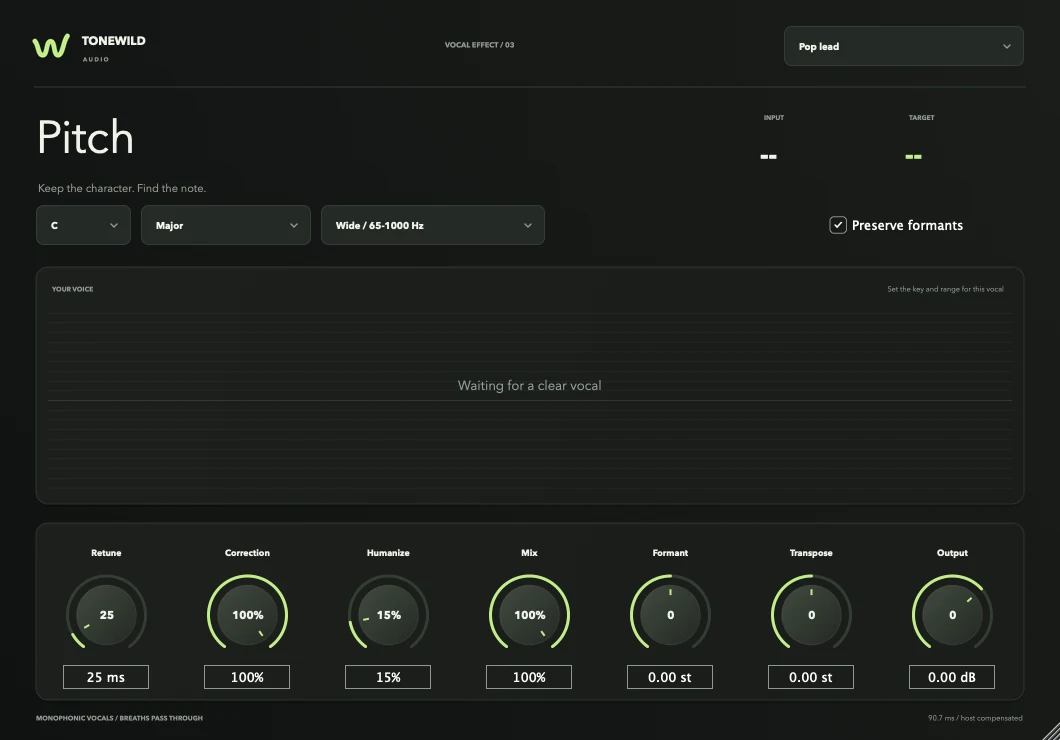The width and height of the screenshot is (1060, 740).
Task: Click the 'YOUR VOICE' panel label
Action: pyautogui.click(x=72, y=289)
